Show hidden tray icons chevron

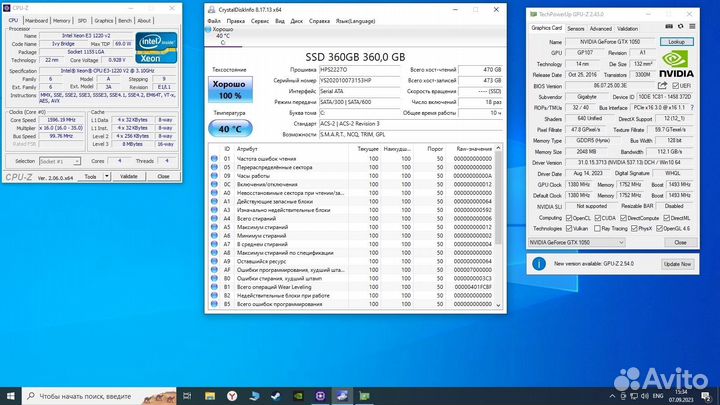click(612, 396)
